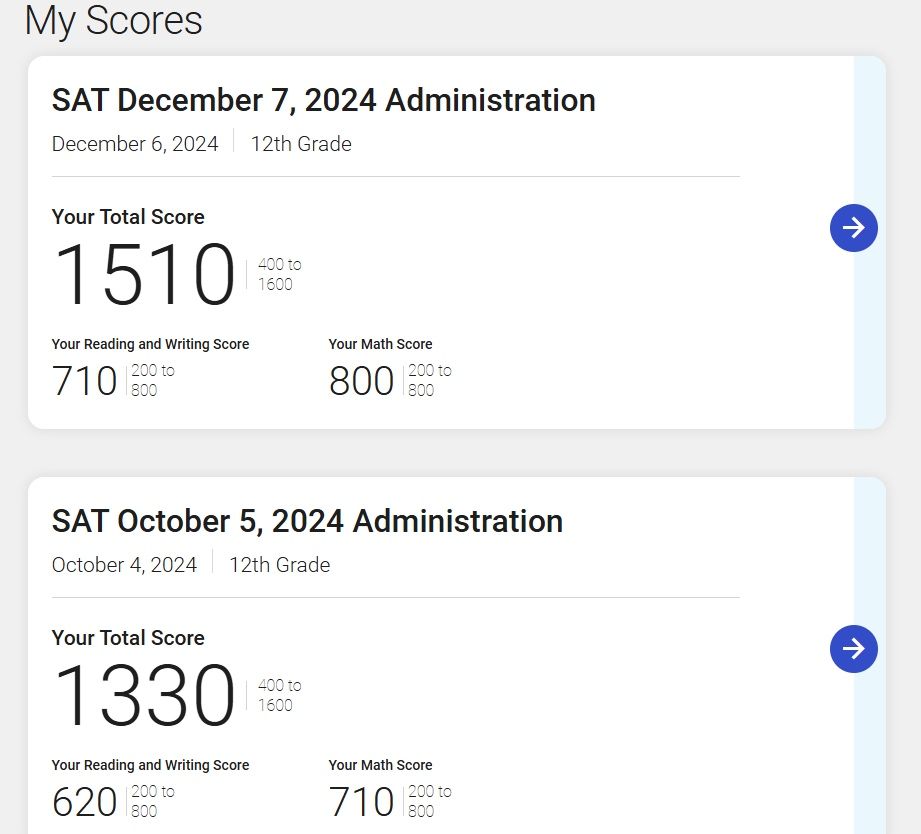Viewport: 921px width, 834px height.
Task: Click Your Total Score label above 1510
Action: (128, 217)
